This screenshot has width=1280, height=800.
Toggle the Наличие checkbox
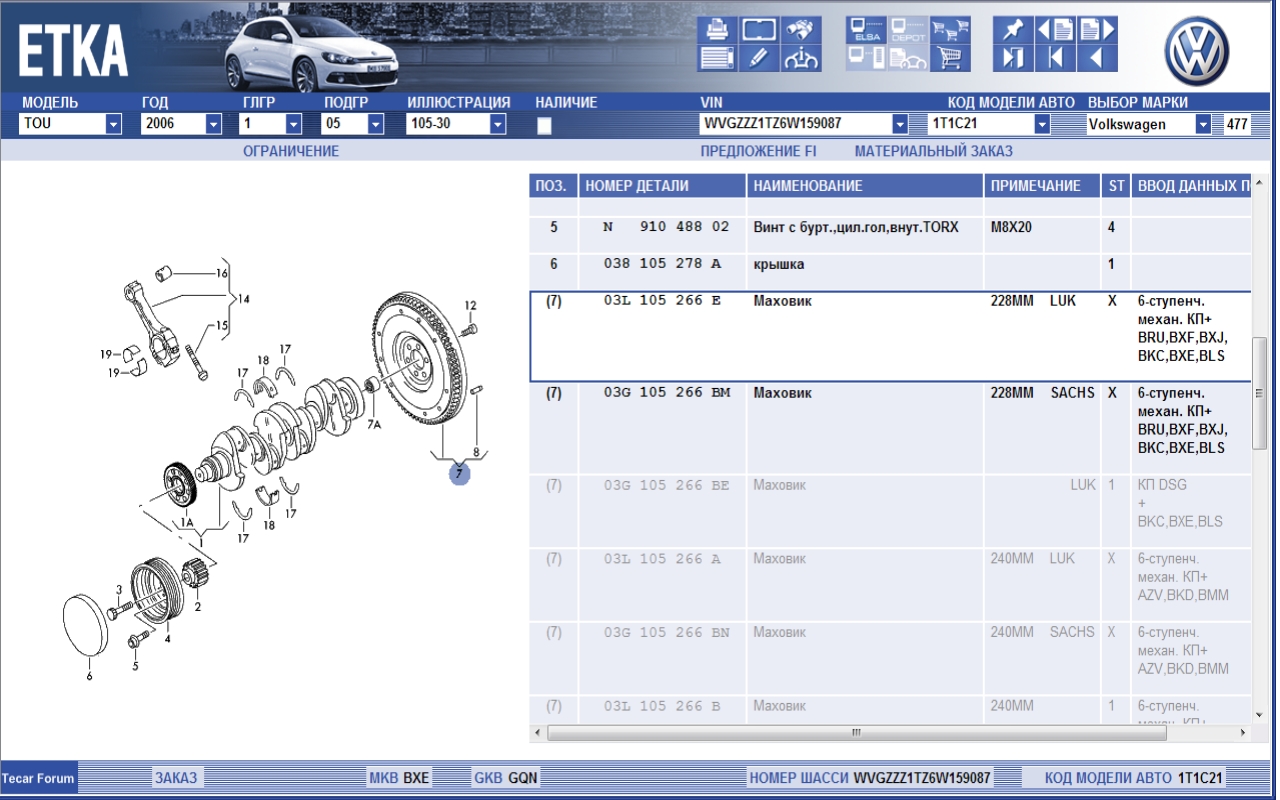coord(545,126)
